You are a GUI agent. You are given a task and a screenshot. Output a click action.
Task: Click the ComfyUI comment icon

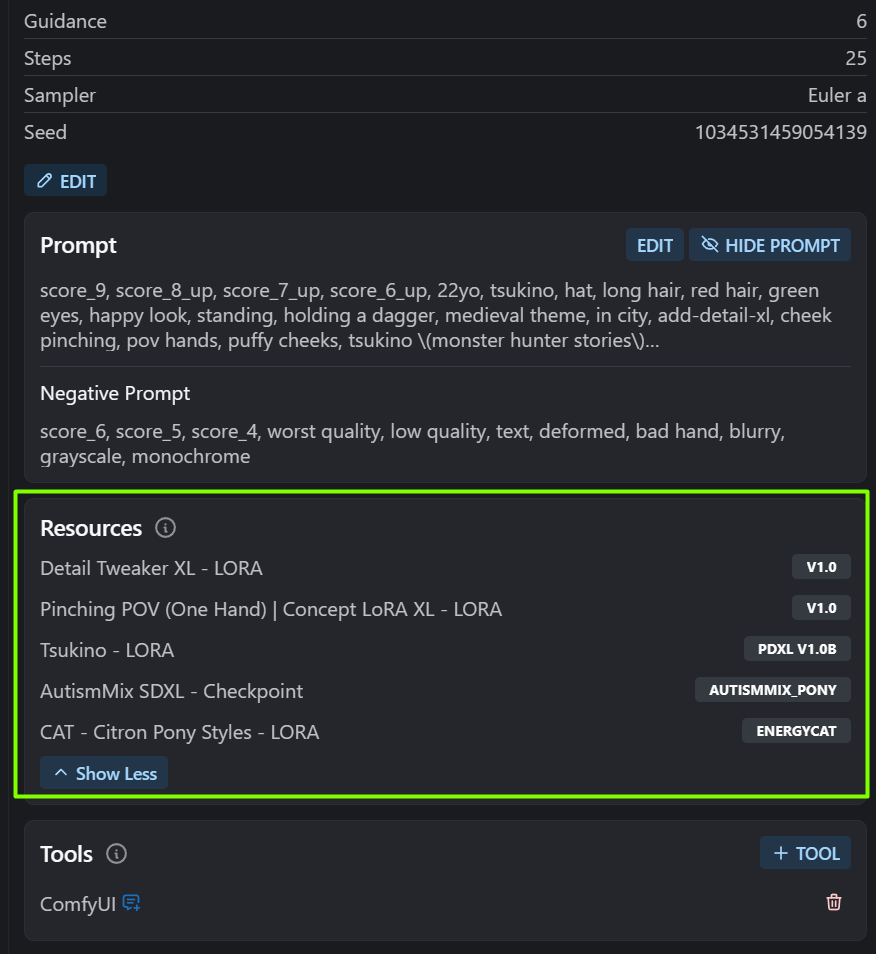pos(131,903)
